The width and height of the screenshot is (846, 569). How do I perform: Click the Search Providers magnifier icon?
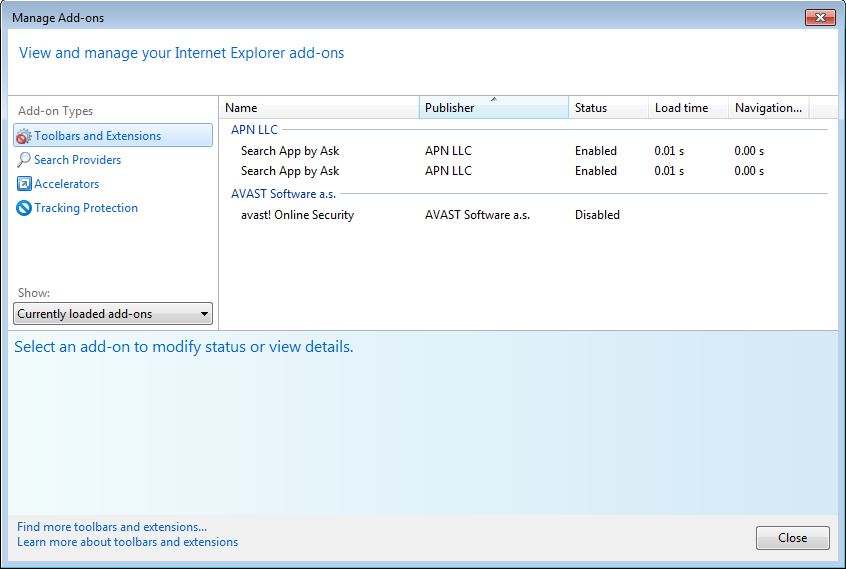24,160
